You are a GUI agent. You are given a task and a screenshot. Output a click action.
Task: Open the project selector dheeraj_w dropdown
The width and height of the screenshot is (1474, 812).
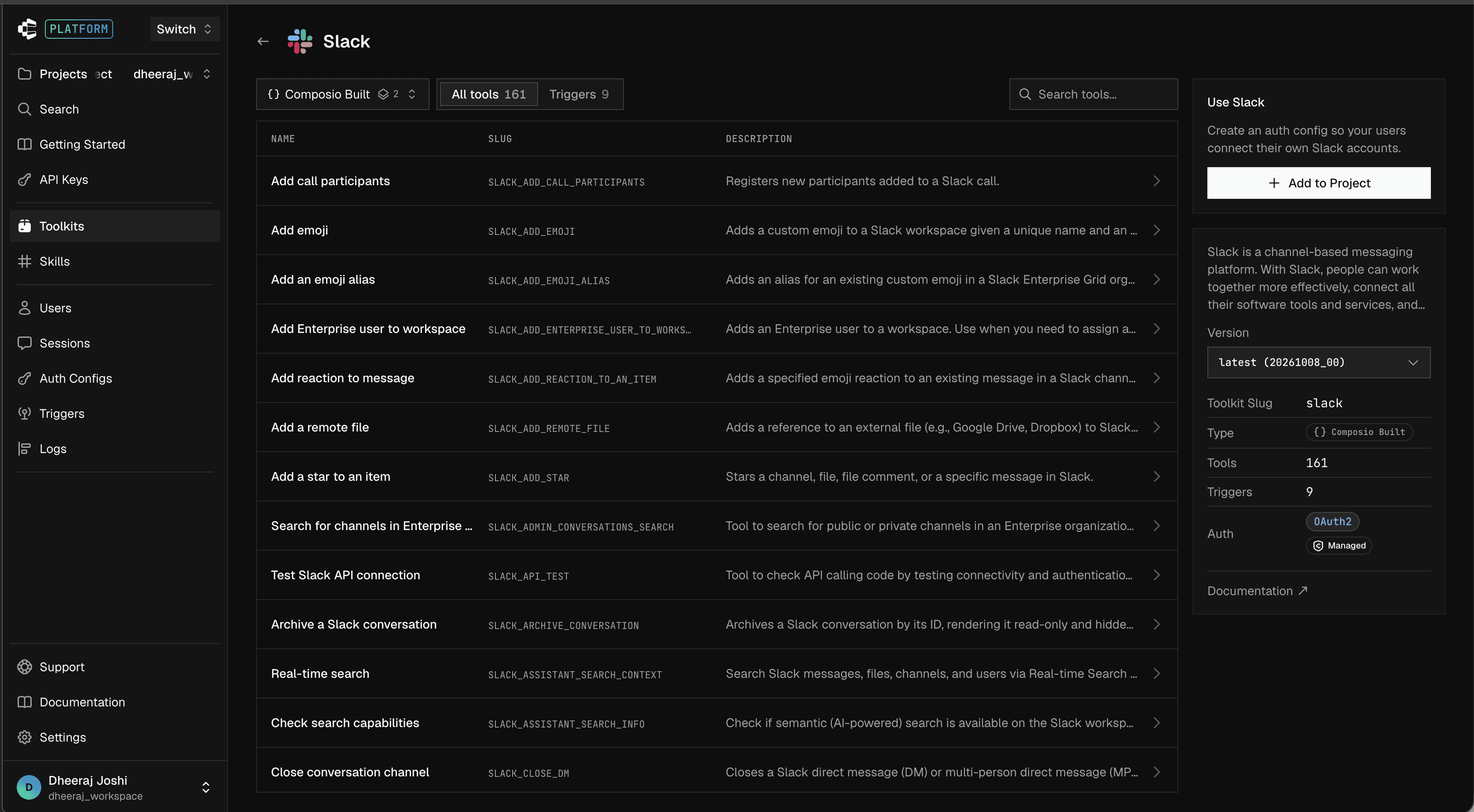(172, 74)
